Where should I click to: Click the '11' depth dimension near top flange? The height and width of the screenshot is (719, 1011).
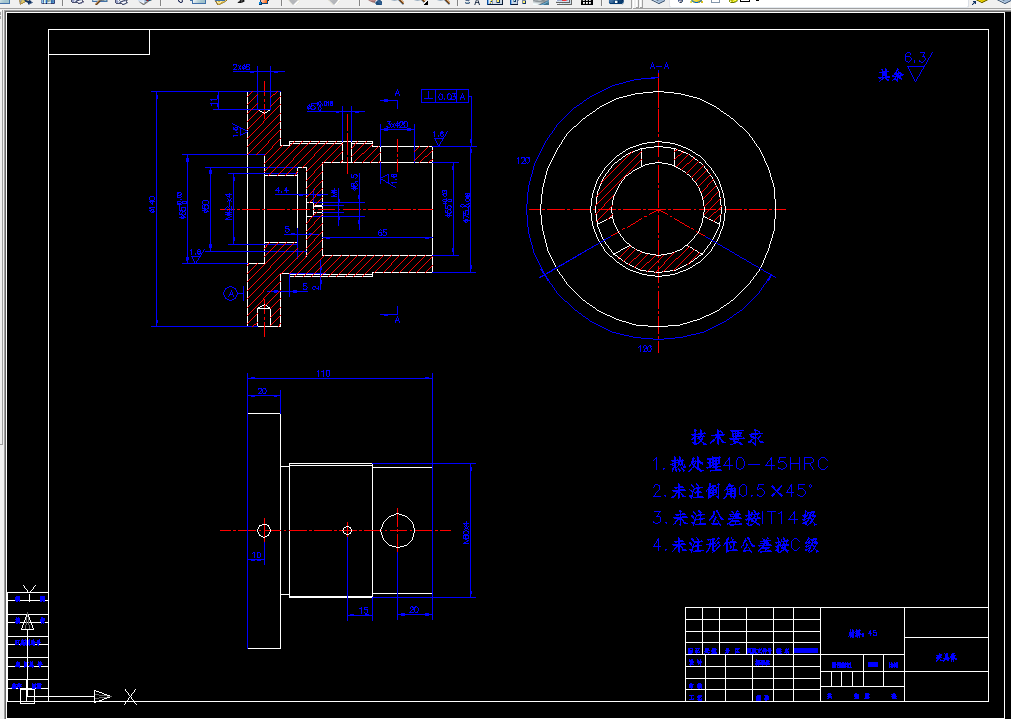click(215, 101)
